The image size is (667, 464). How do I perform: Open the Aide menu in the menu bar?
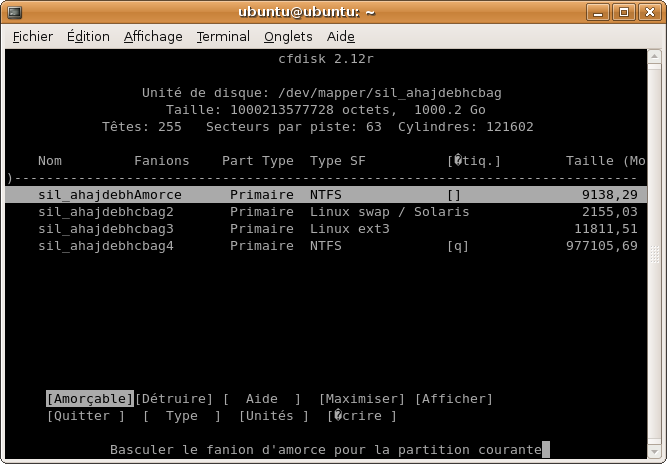tap(341, 36)
